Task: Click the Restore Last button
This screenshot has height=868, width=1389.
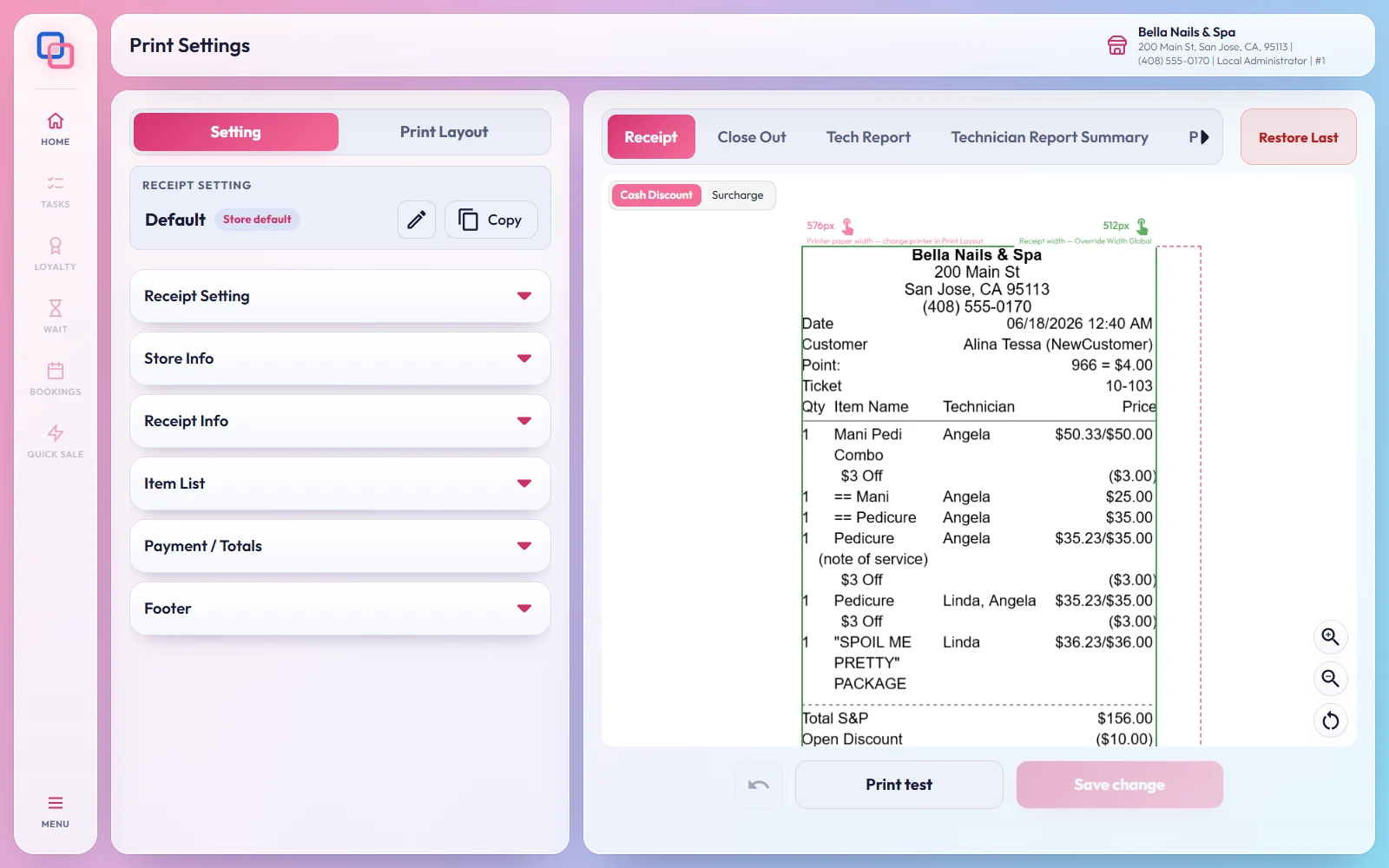Action: [1299, 137]
